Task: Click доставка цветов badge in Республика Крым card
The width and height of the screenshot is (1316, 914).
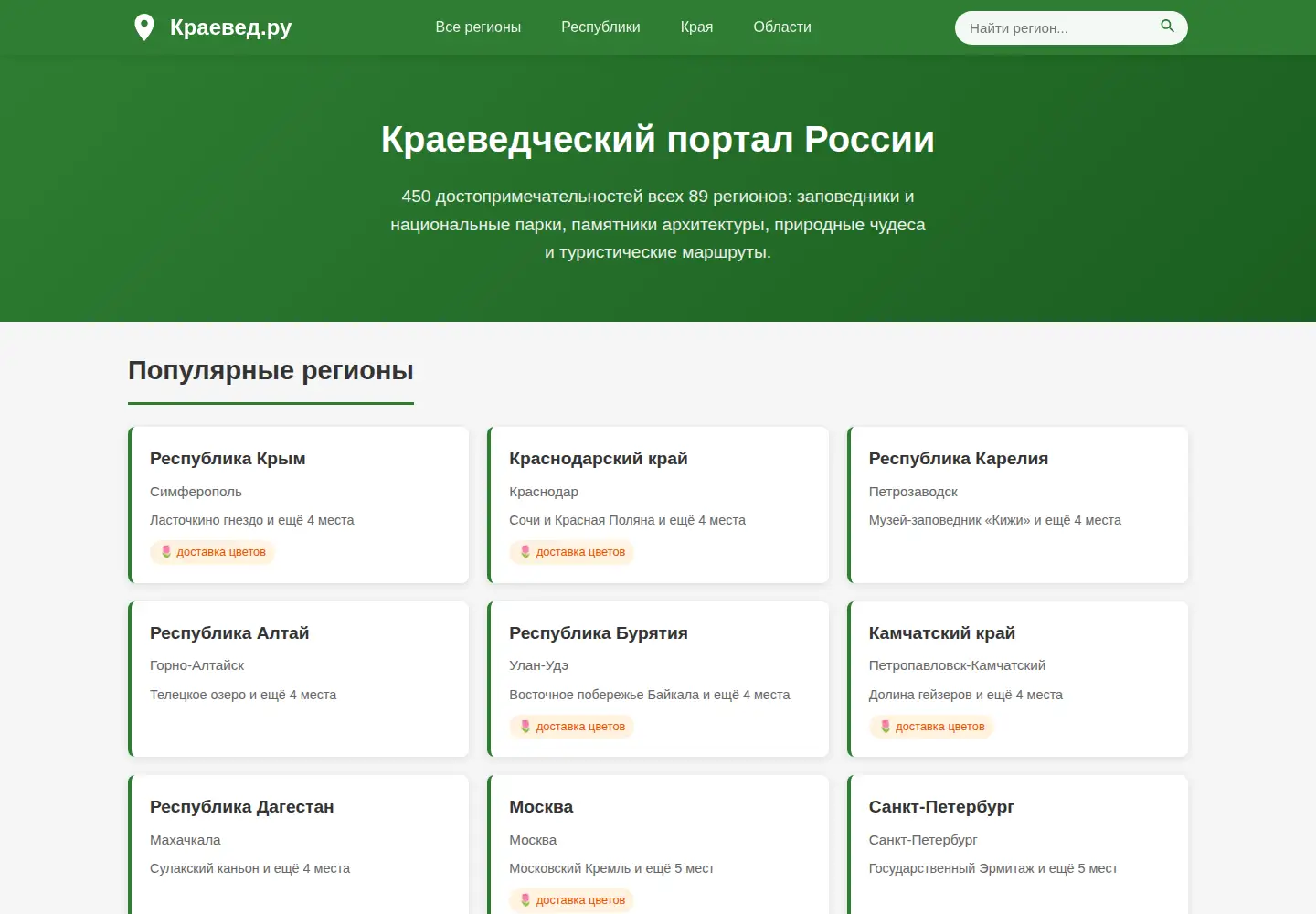Action: pos(213,552)
